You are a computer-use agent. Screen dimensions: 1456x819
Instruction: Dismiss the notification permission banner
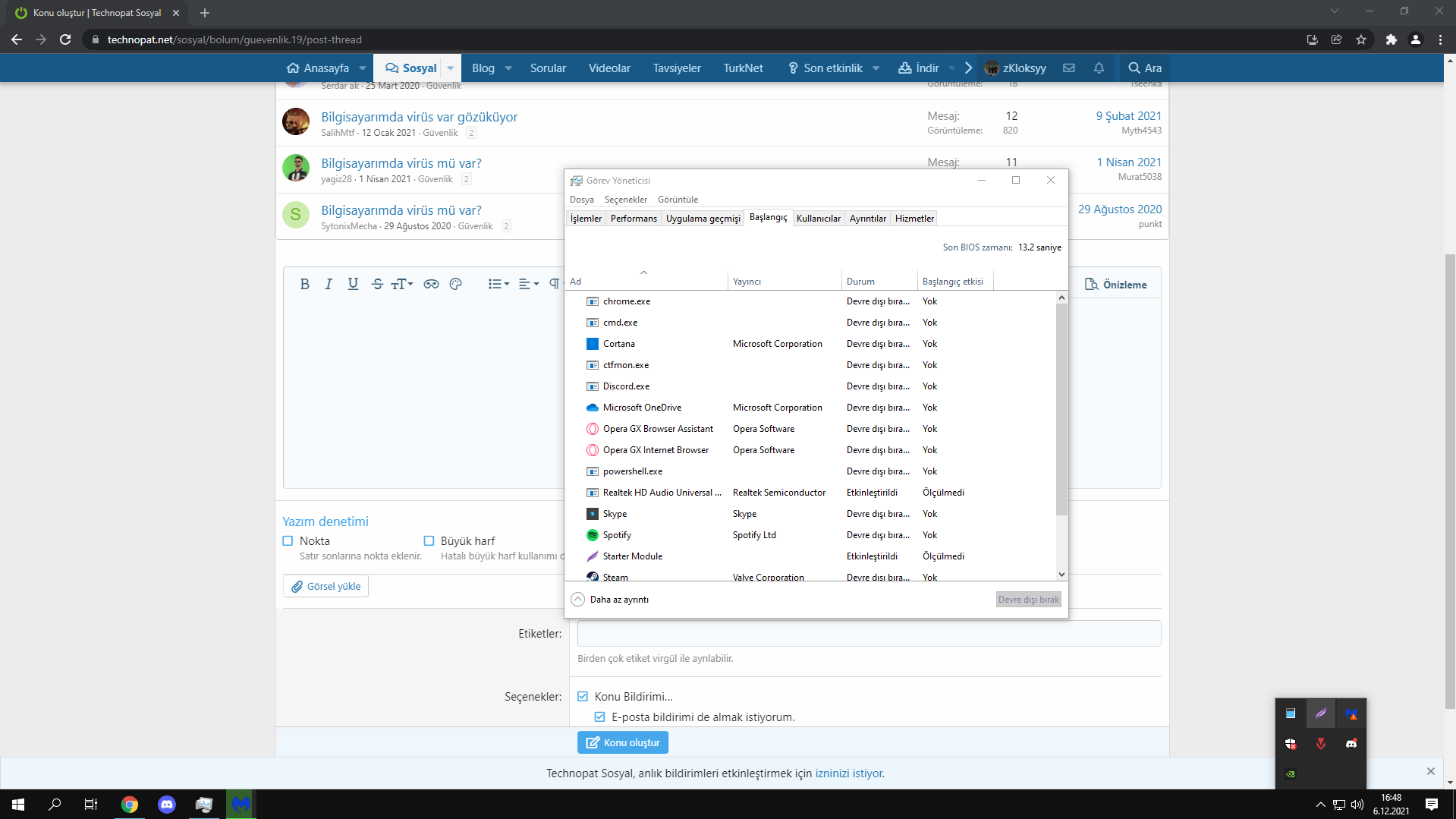(1431, 771)
